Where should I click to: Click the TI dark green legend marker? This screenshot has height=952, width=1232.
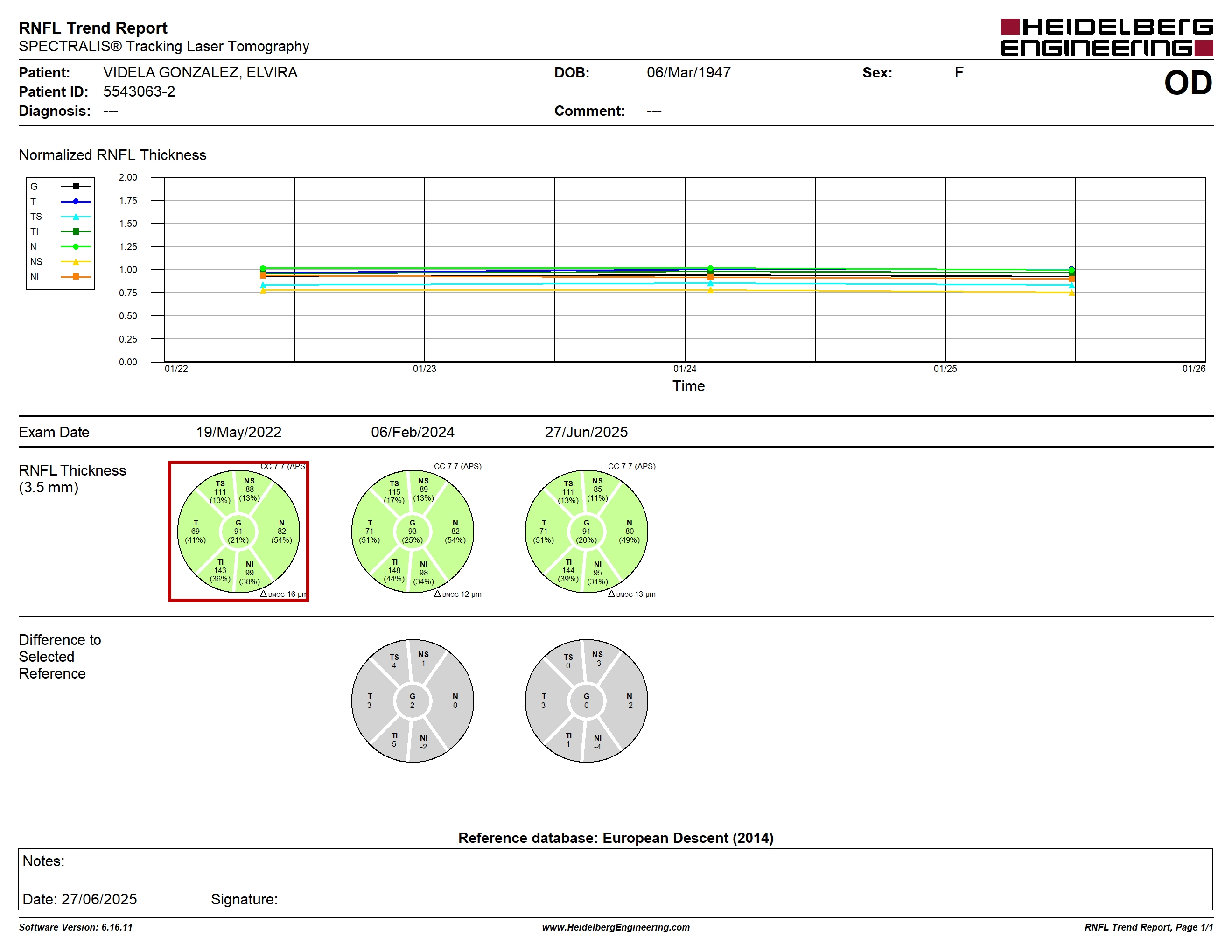coord(76,231)
